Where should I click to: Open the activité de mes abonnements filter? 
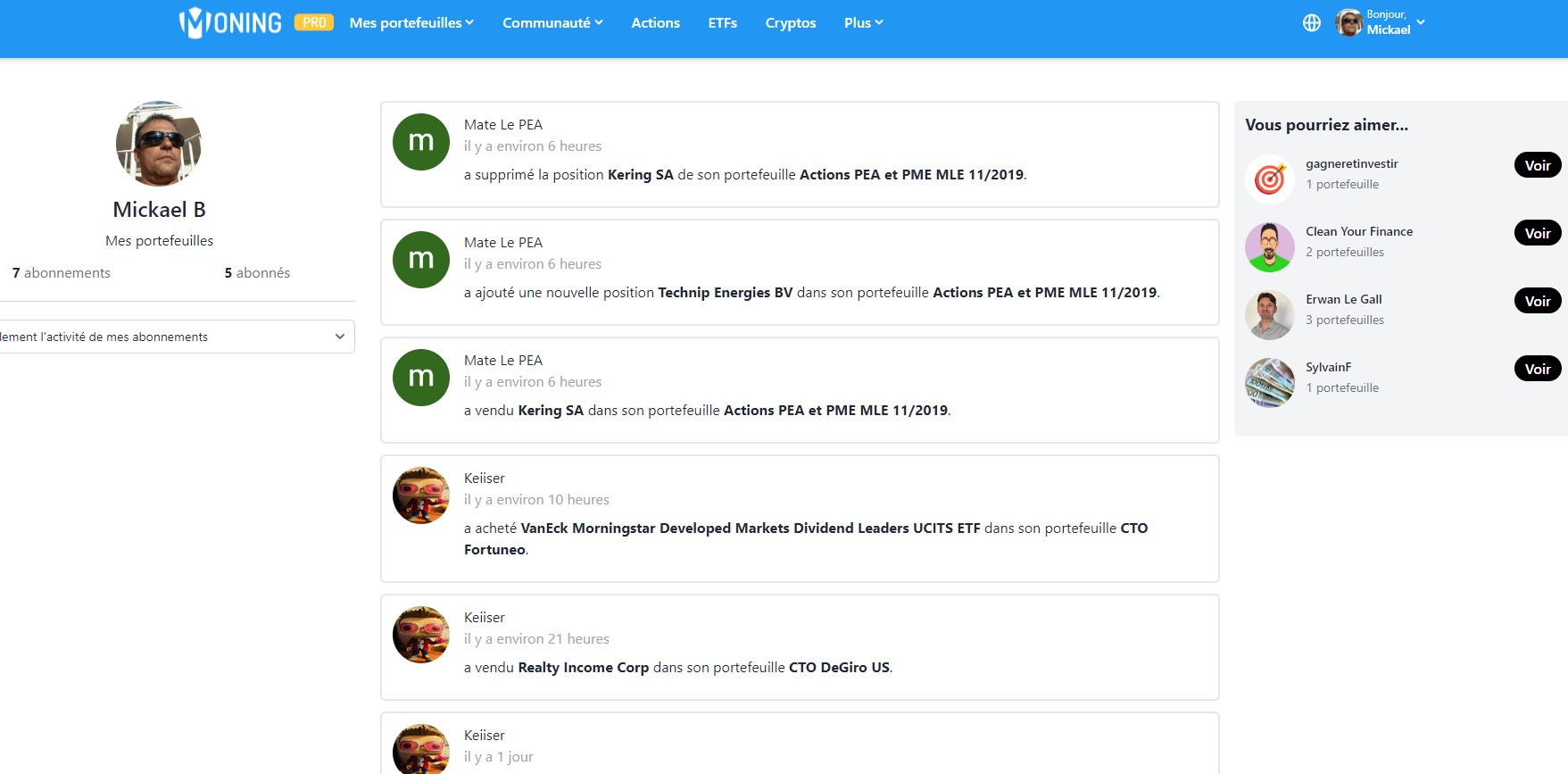[x=177, y=337]
